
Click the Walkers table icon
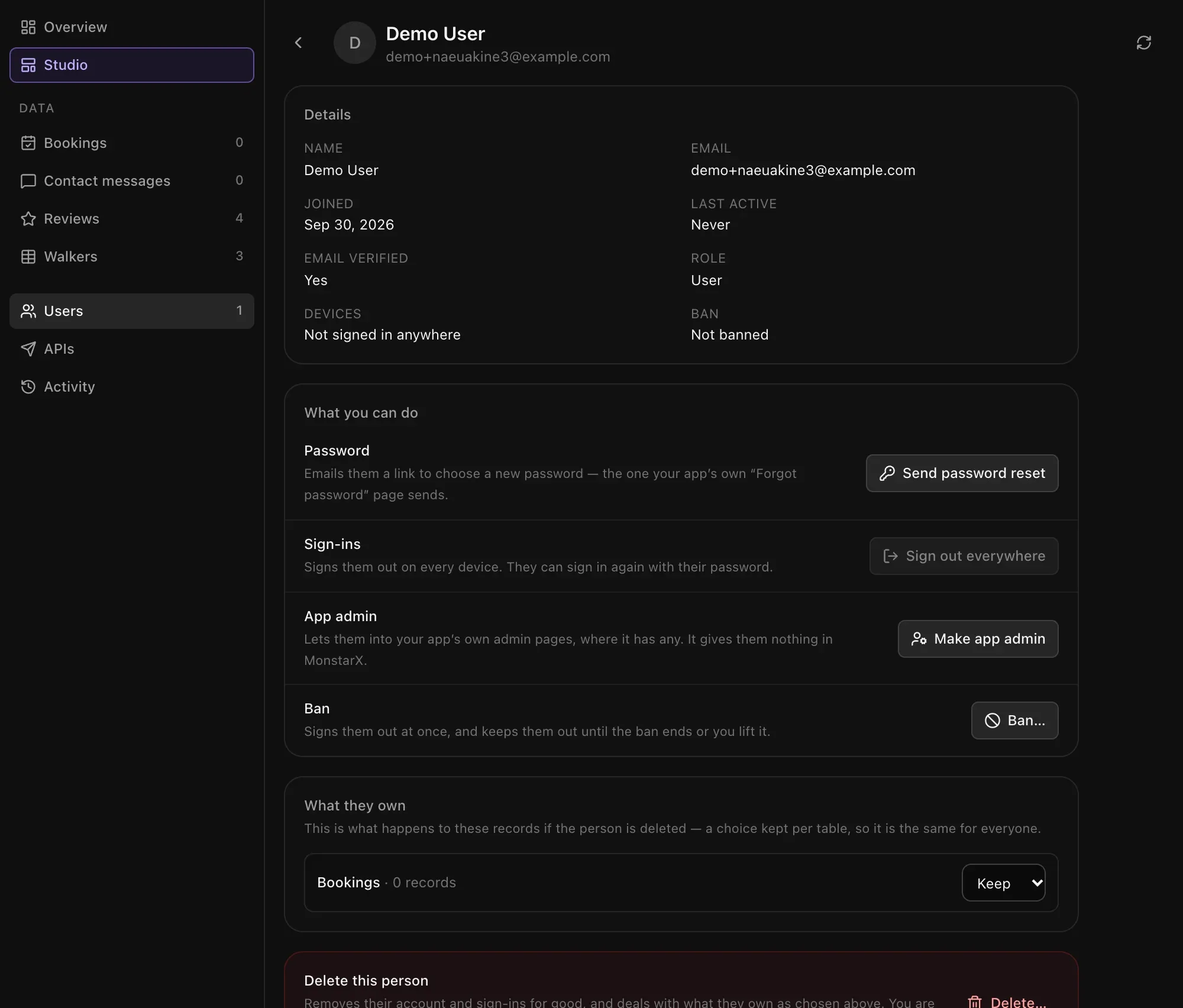click(28, 256)
